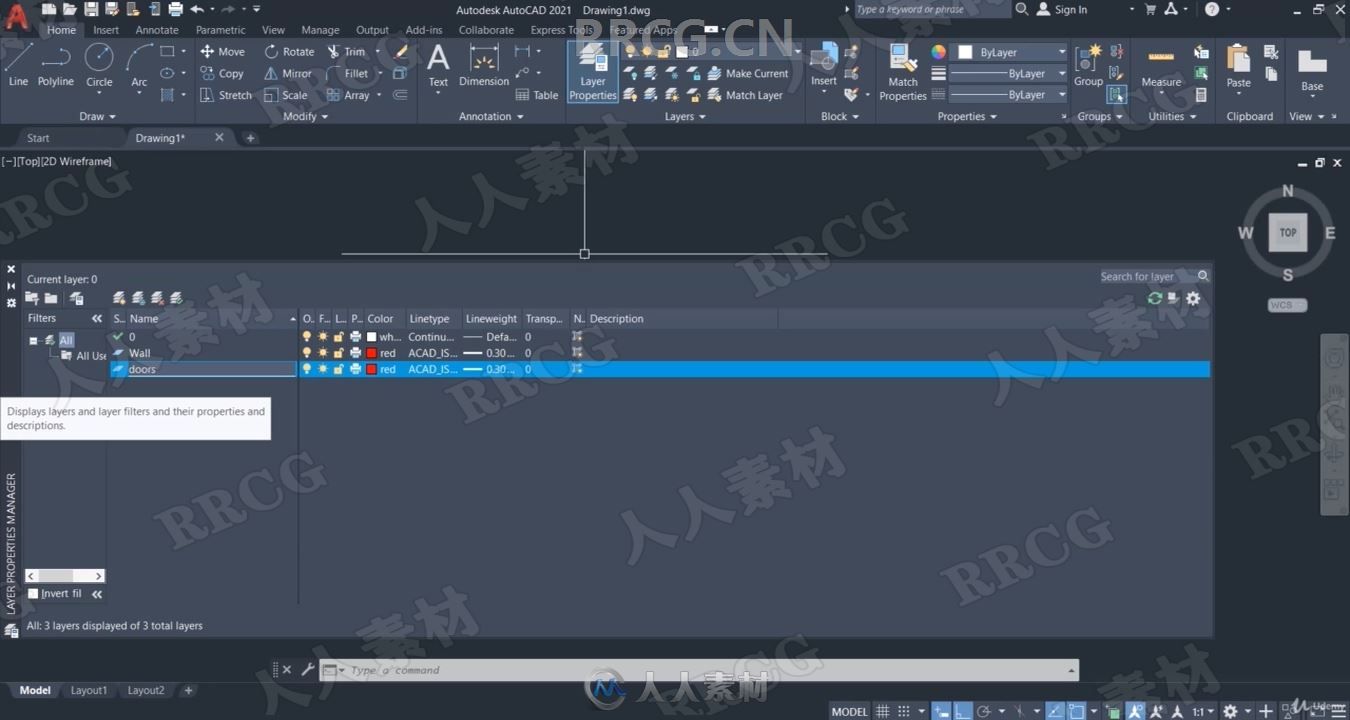Choose the Fillet tool
Image resolution: width=1350 pixels, height=720 pixels.
347,74
